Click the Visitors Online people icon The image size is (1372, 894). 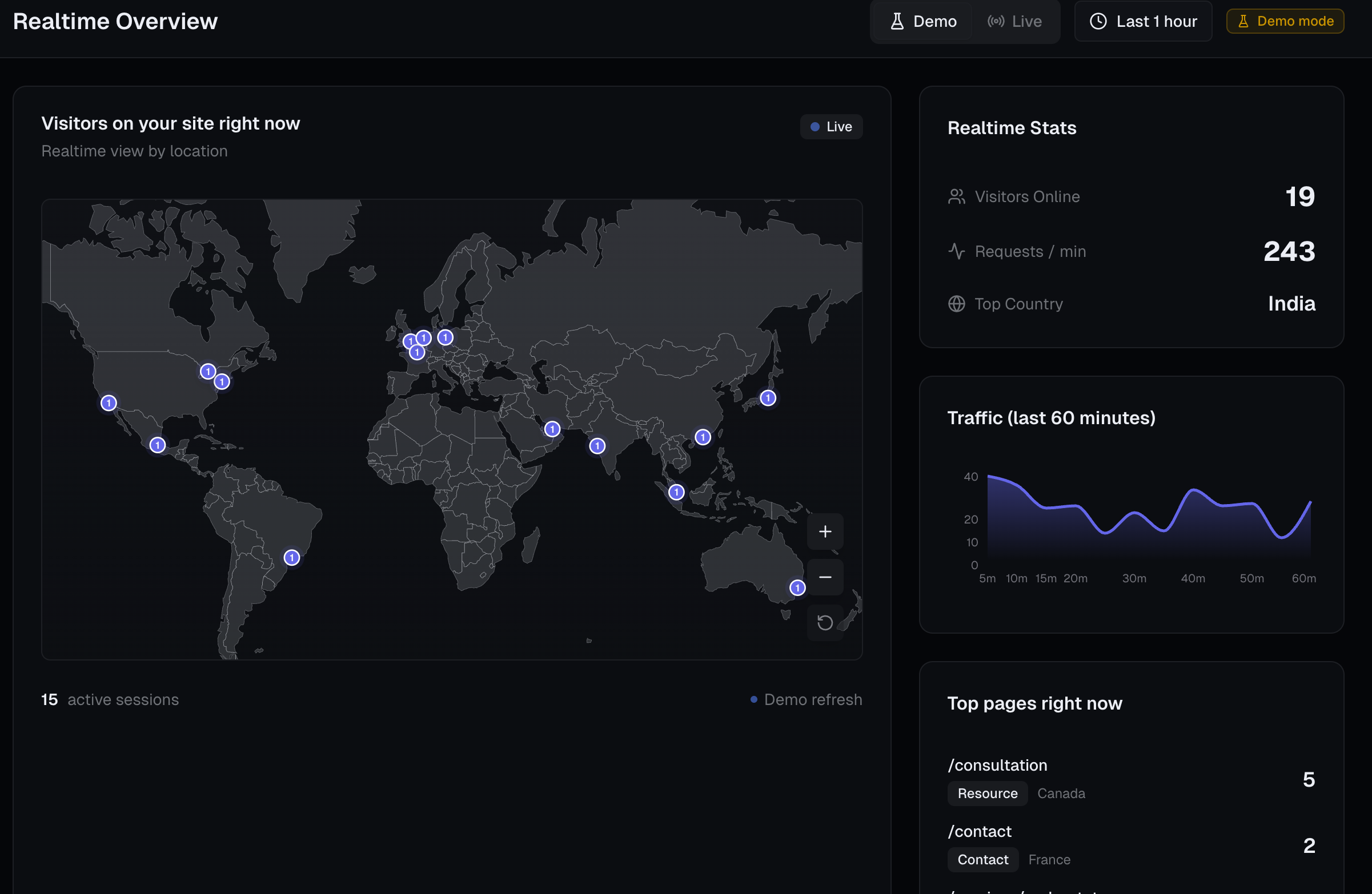pyautogui.click(x=956, y=196)
